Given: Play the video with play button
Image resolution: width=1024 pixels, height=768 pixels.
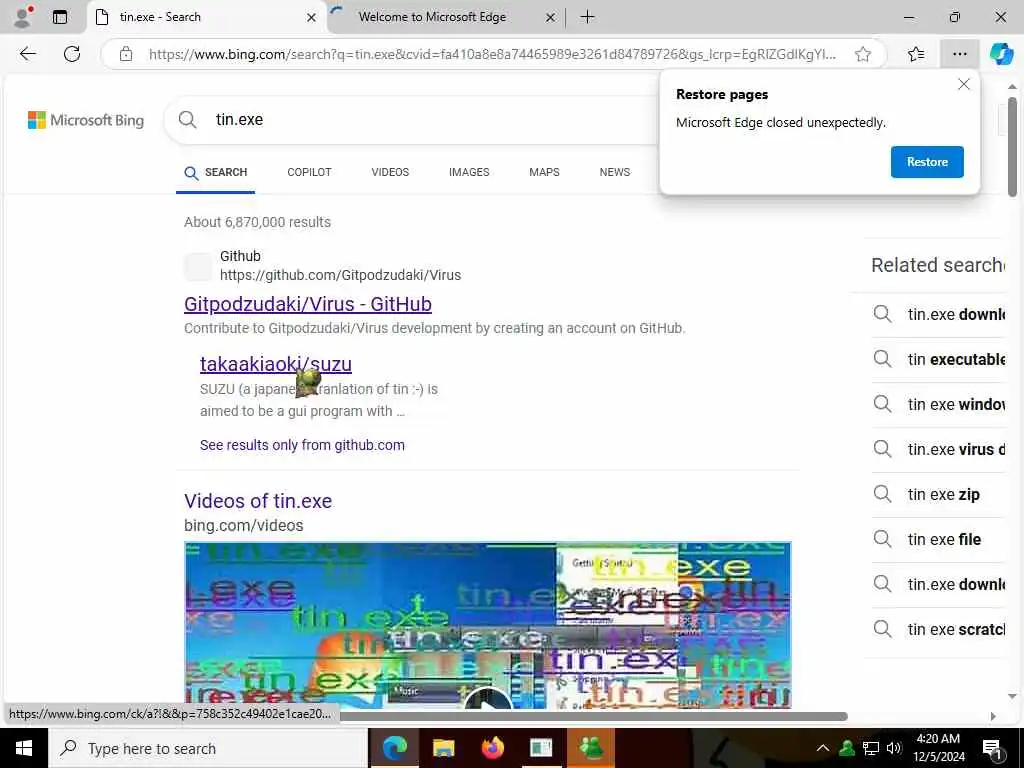Looking at the screenshot, I should [x=487, y=699].
